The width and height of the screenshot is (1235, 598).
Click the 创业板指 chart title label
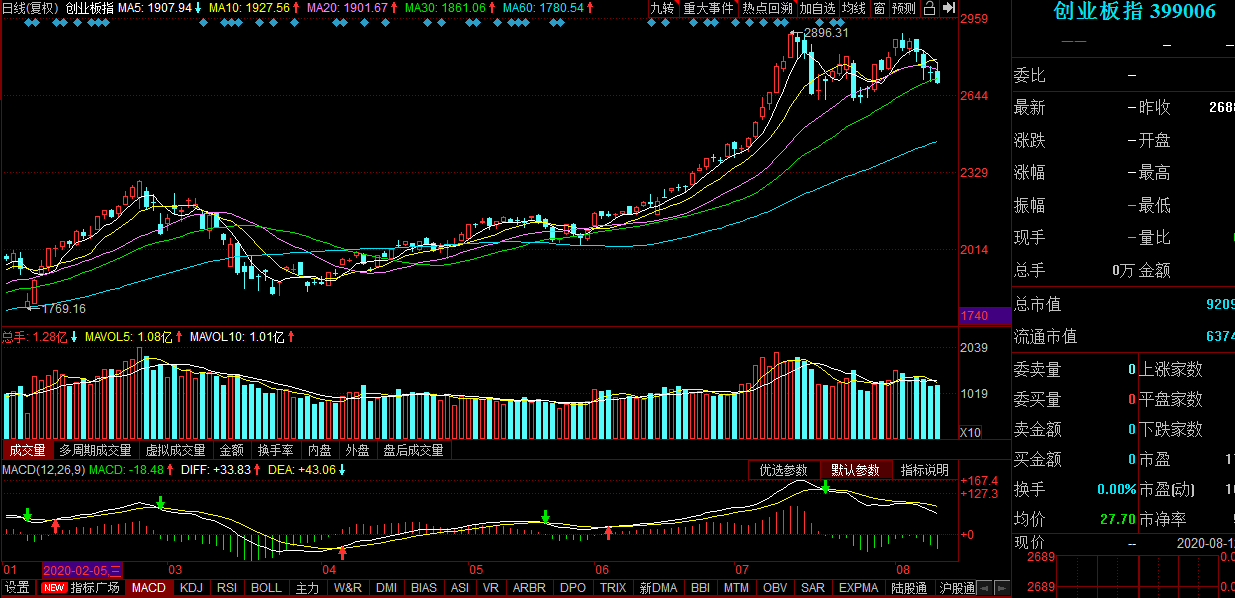pos(90,8)
